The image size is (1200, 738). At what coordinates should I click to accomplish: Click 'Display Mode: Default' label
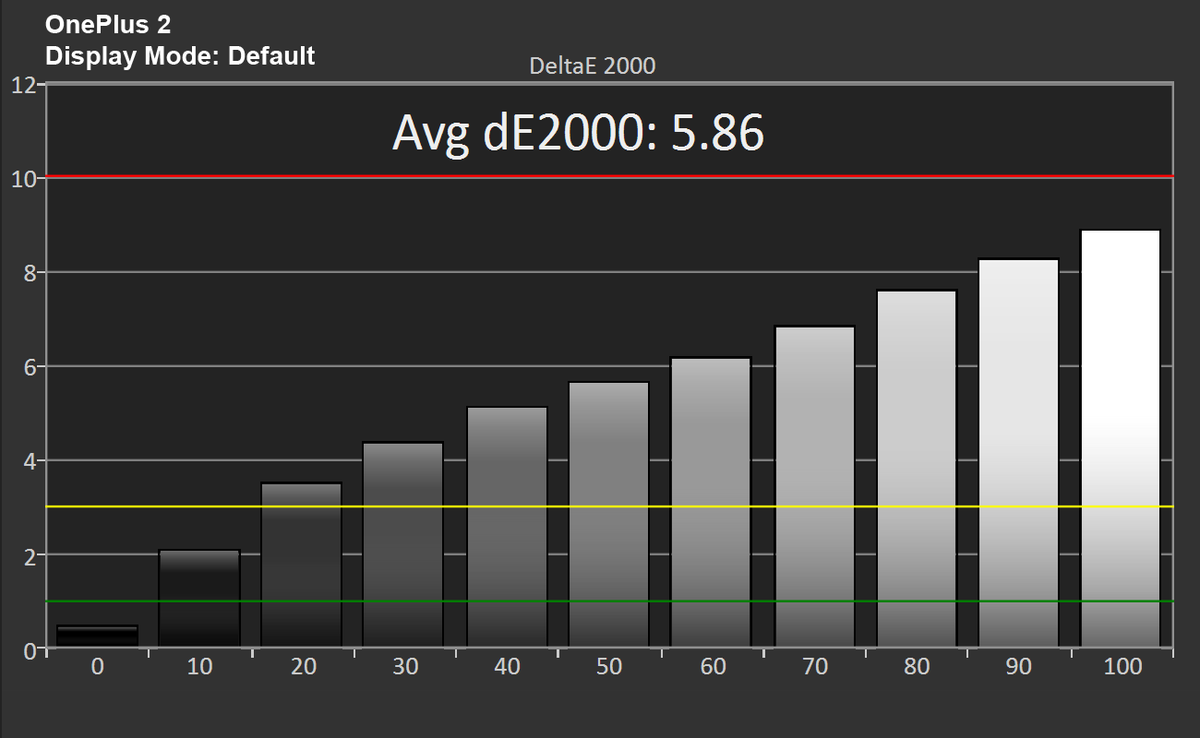[x=181, y=55]
